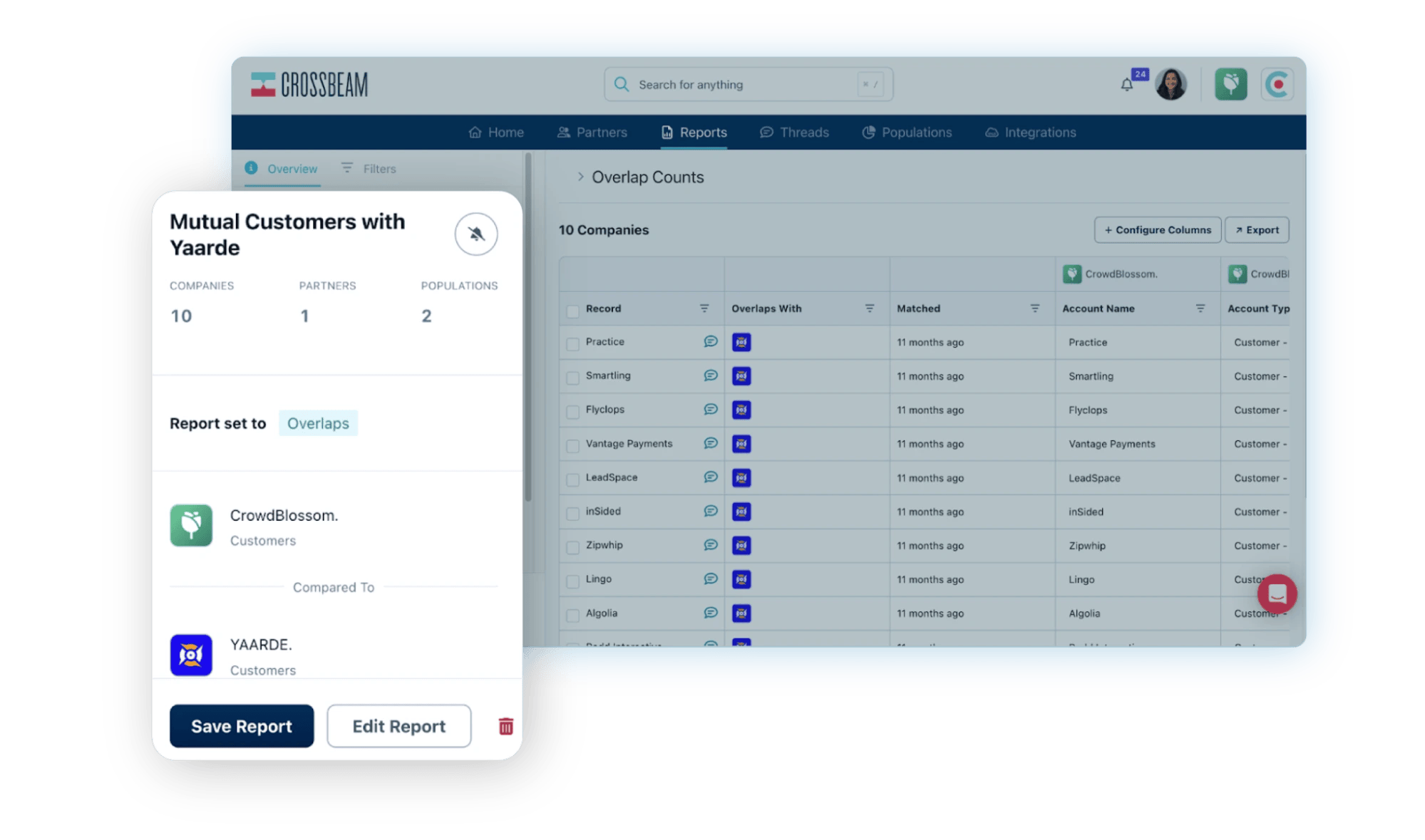Click Yaarde overlap icon in Zipwhip row

coord(741,546)
